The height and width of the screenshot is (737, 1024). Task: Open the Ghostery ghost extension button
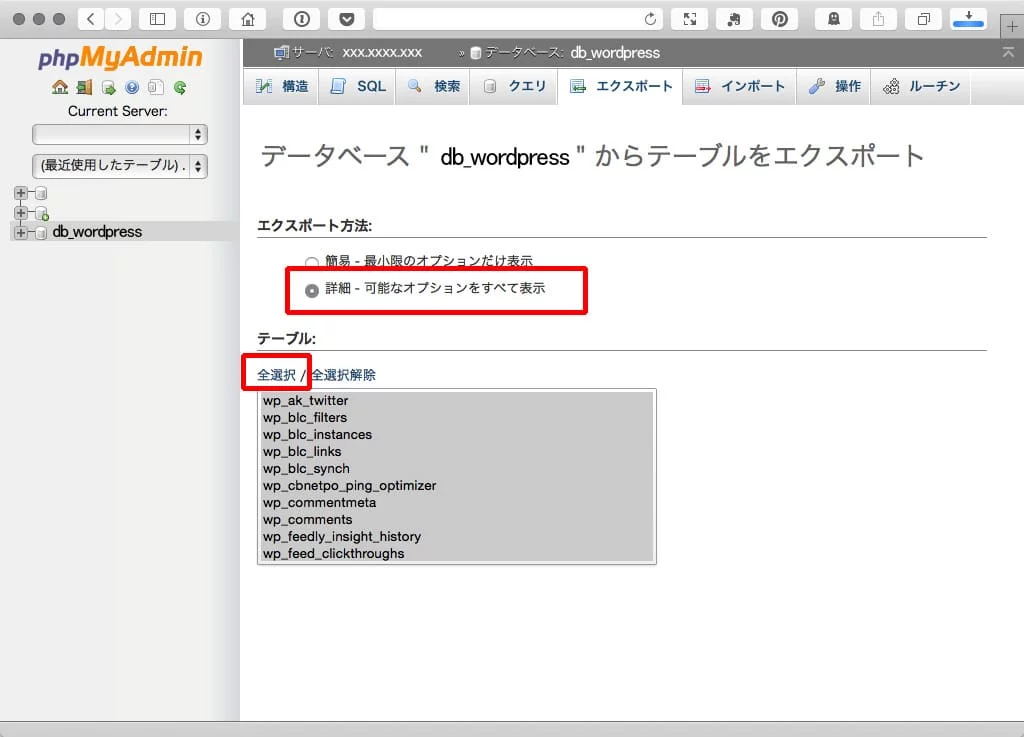(x=834, y=19)
